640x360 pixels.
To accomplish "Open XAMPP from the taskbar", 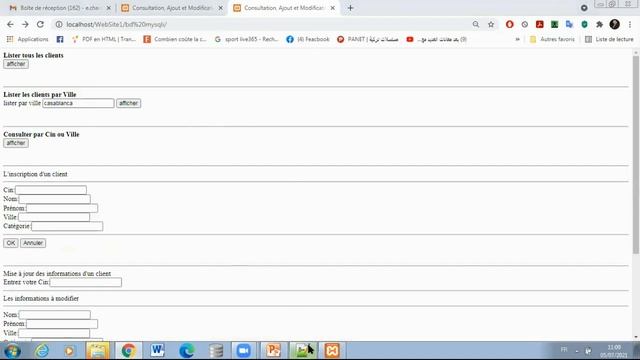I will click(x=332, y=351).
